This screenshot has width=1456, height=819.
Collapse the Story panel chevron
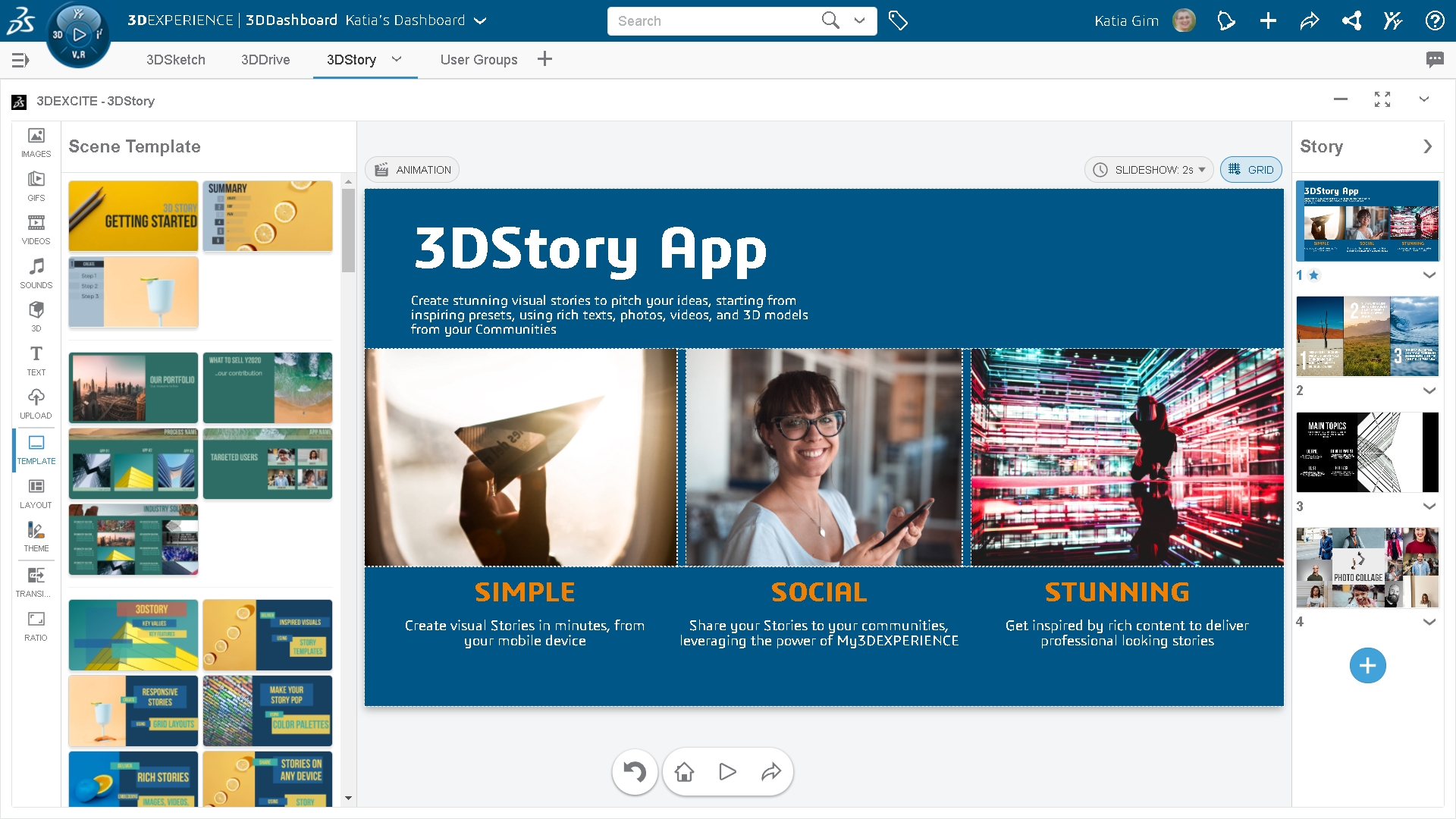1427,146
